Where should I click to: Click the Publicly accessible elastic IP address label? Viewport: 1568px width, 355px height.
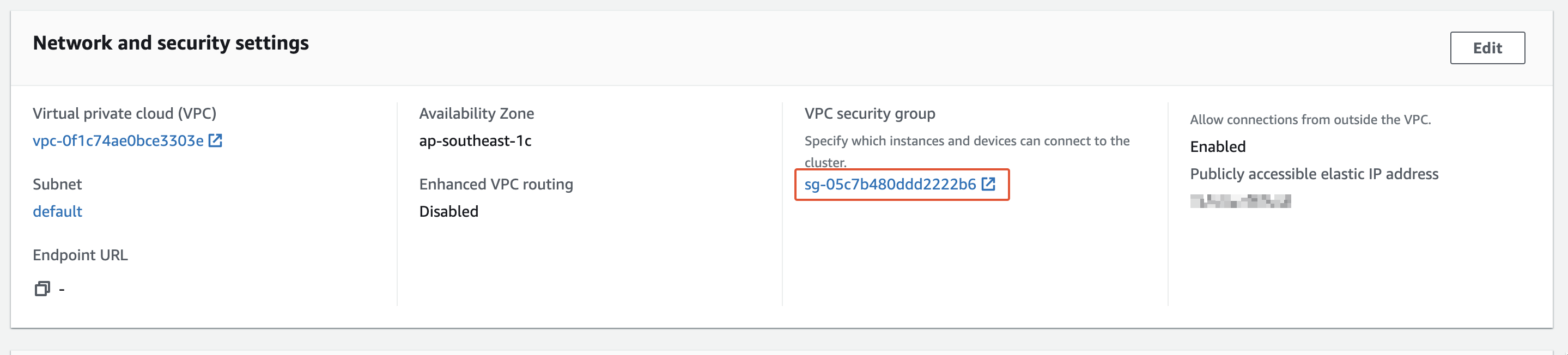point(1314,174)
